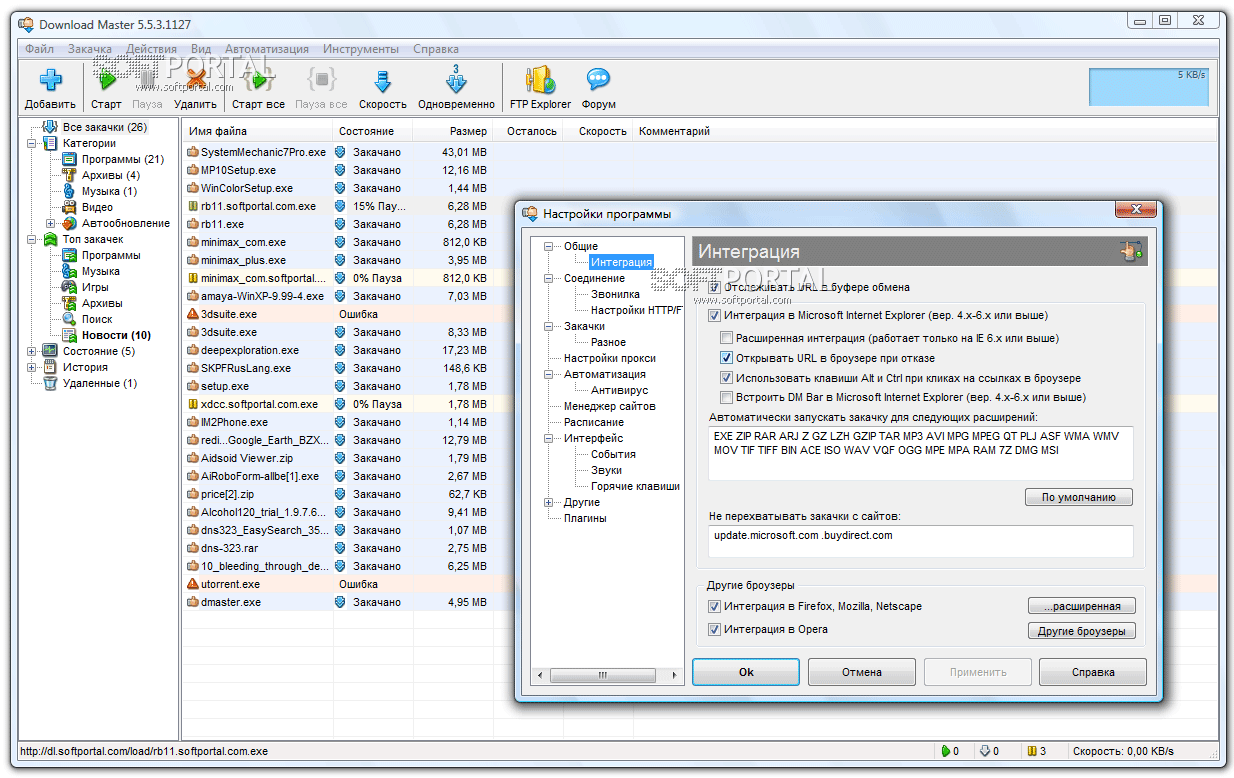
Task: Toggle Отслеживать URL в буфере обмена checkbox
Action: click(714, 288)
